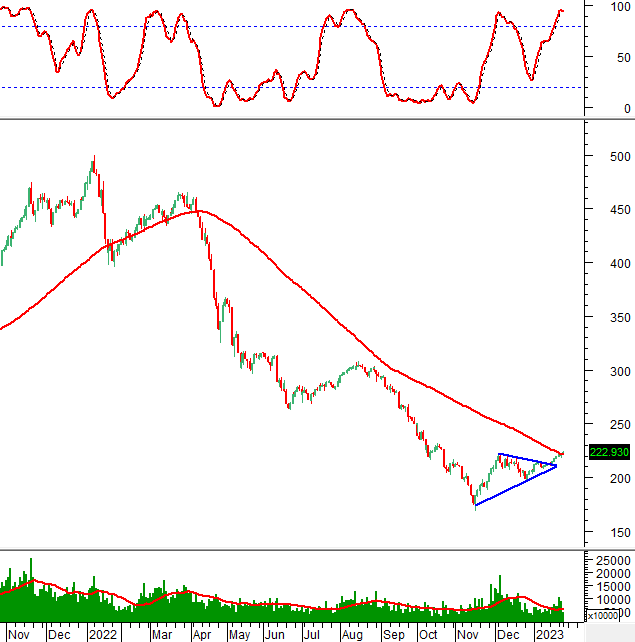Click the 25000 volume axis label
The image size is (635, 642).
pos(613,560)
